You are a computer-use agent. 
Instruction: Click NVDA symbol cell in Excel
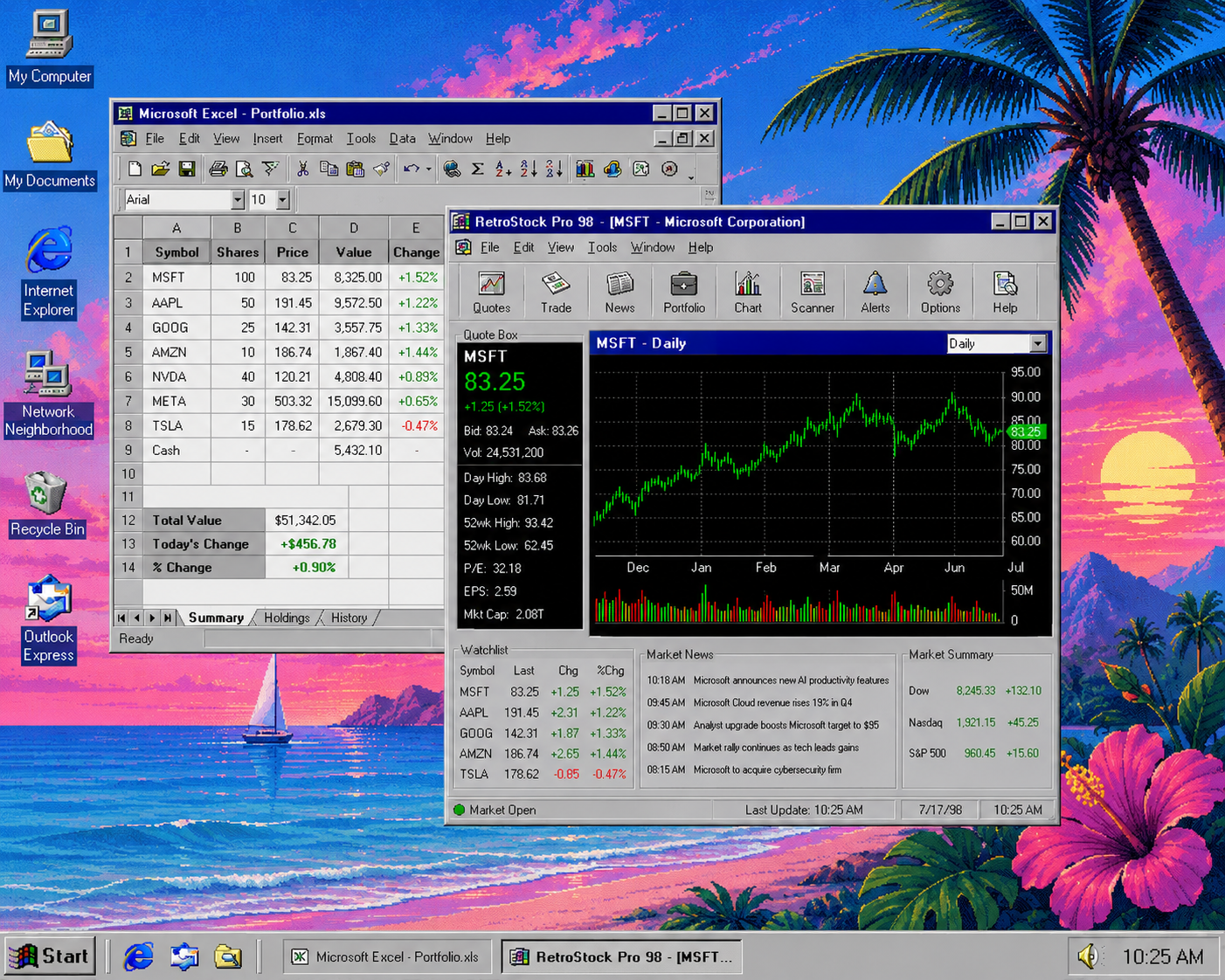coord(176,377)
